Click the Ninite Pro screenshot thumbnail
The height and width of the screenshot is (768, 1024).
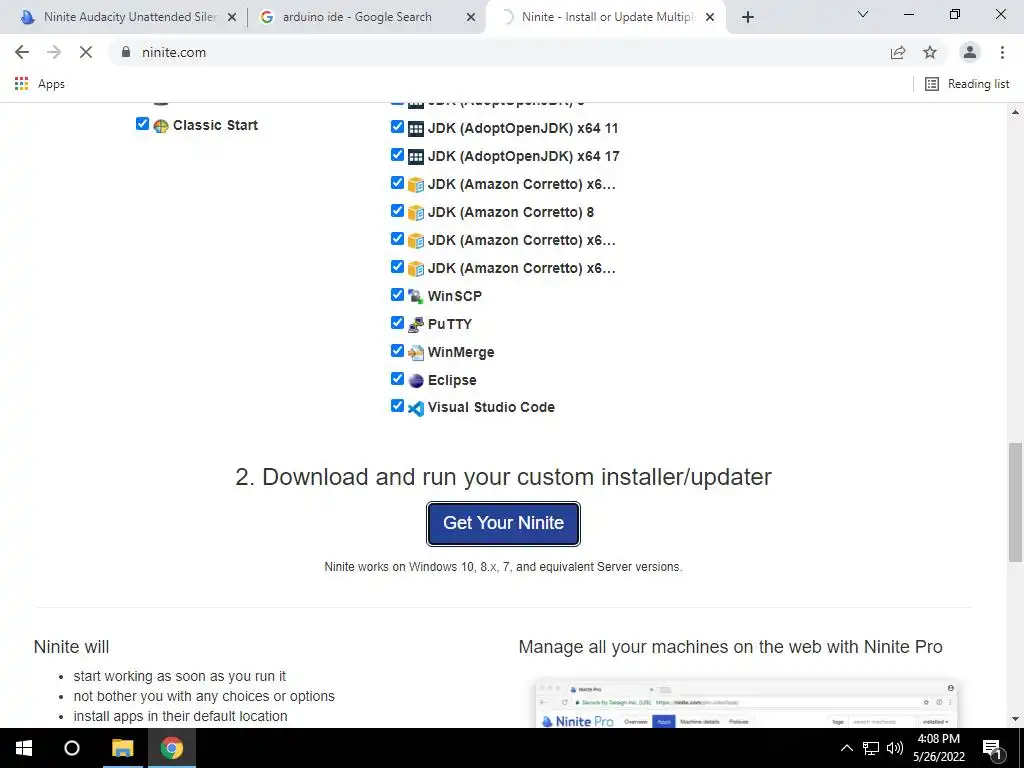(x=746, y=704)
